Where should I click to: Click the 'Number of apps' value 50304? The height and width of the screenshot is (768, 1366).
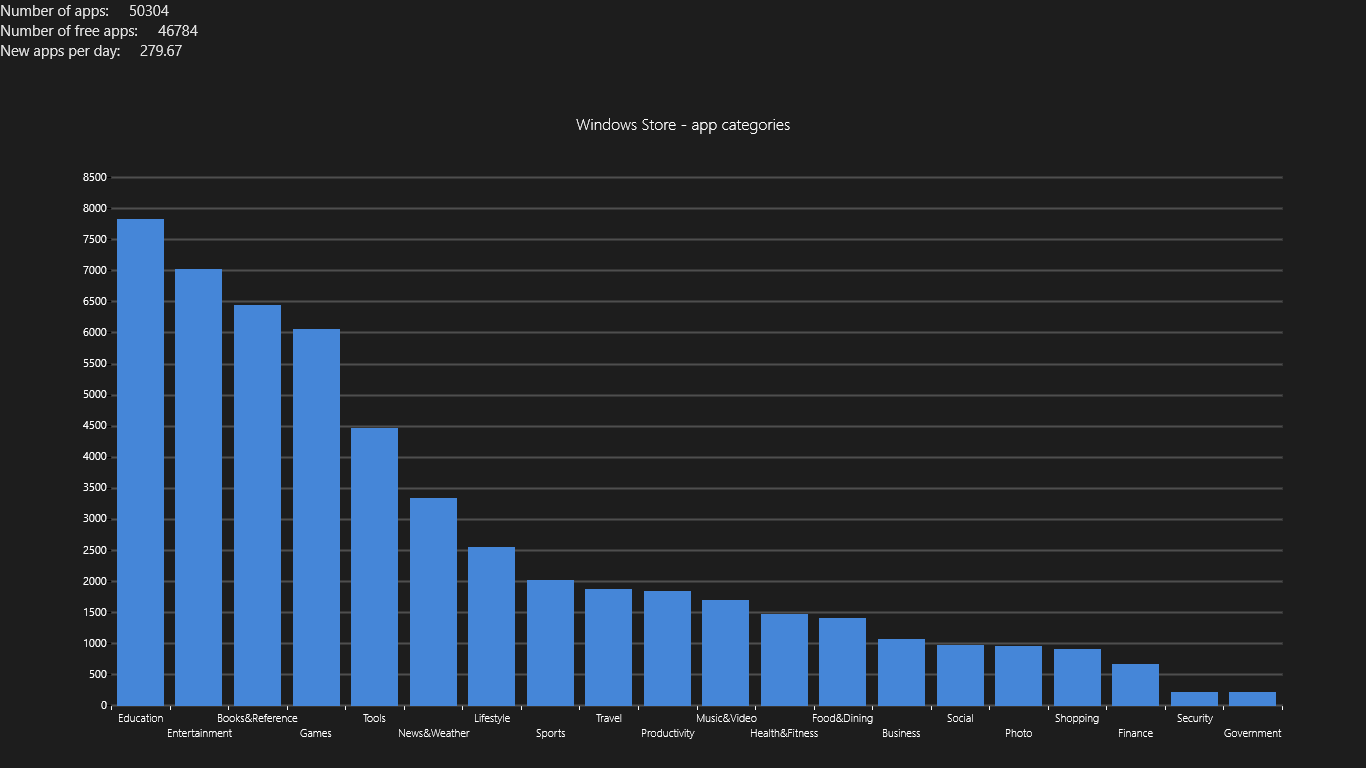(x=149, y=11)
